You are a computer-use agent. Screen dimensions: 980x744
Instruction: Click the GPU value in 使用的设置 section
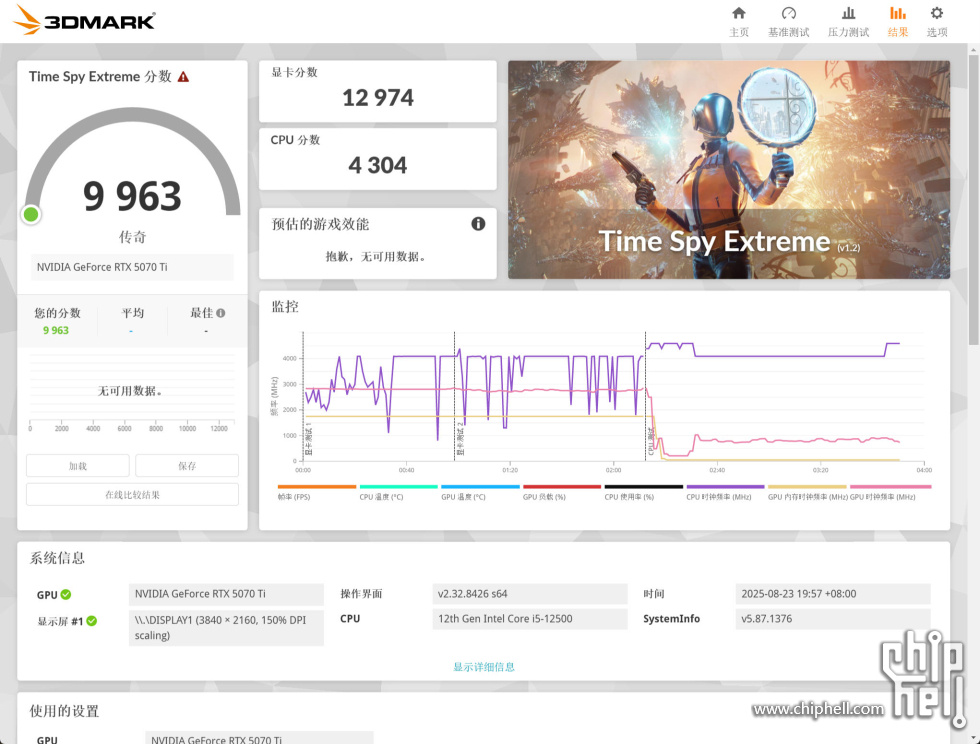click(259, 738)
